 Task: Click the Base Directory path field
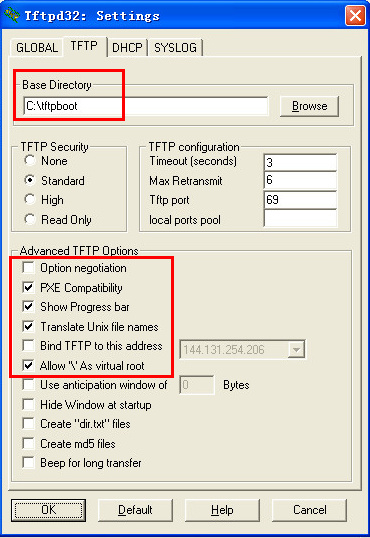point(146,106)
